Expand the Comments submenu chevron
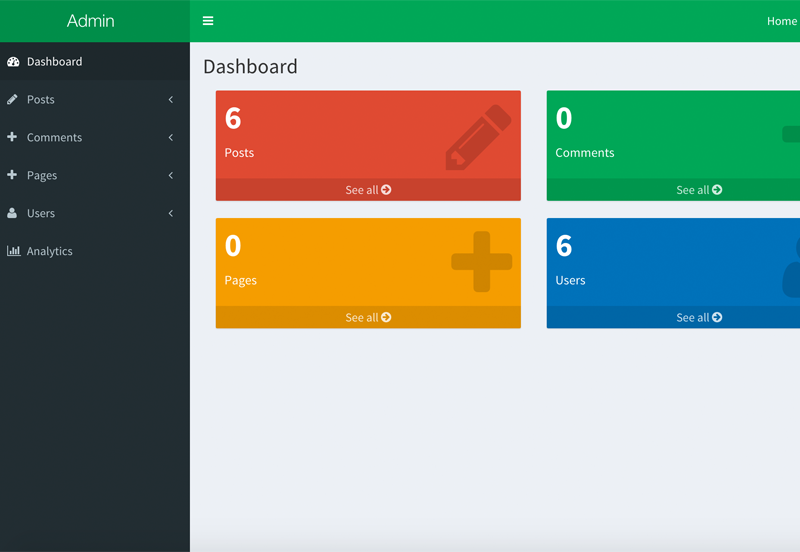 pos(171,137)
